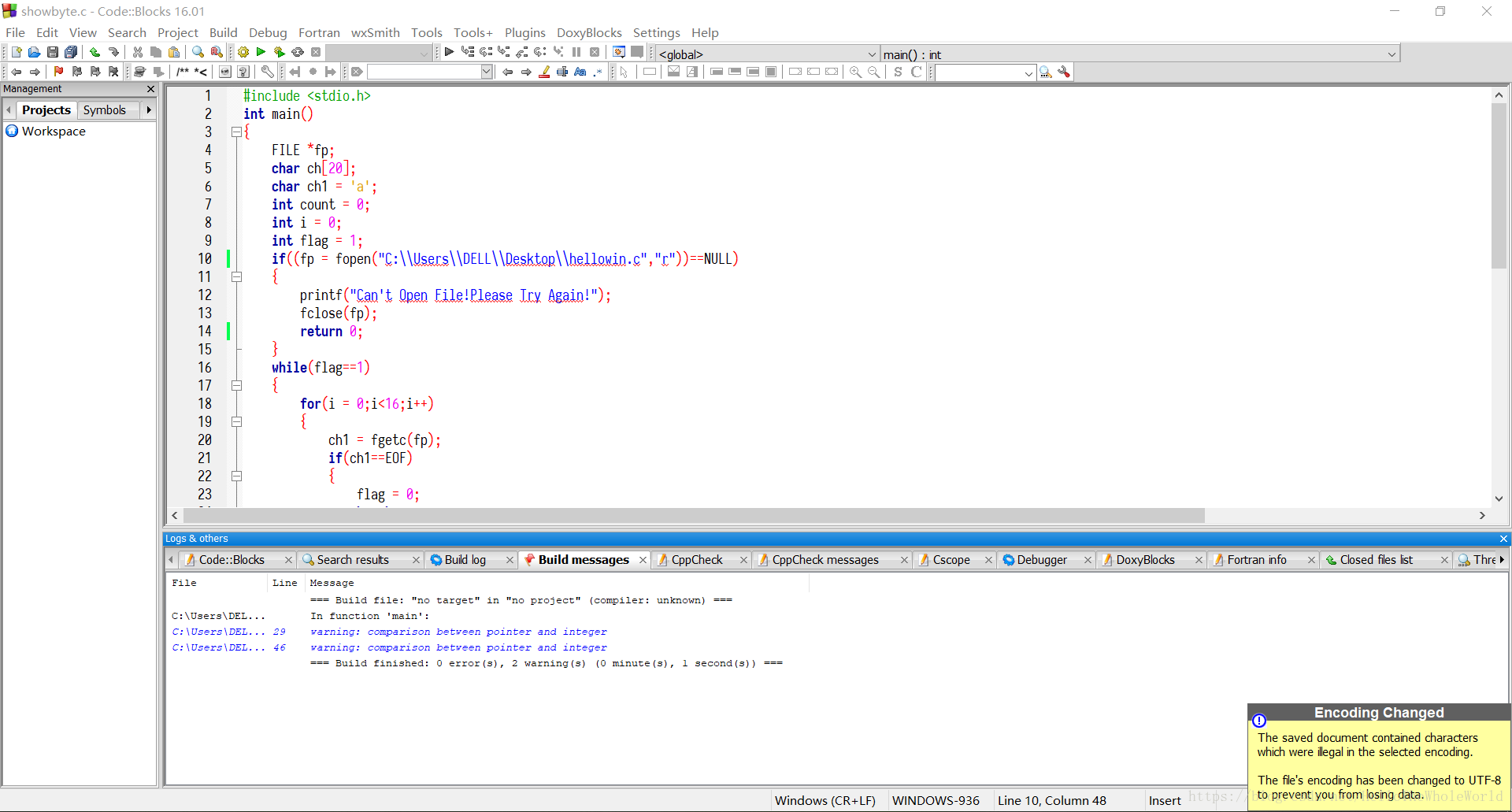Toggle selected text only search option
Image resolution: width=1512 pixels, height=812 pixels.
(562, 72)
